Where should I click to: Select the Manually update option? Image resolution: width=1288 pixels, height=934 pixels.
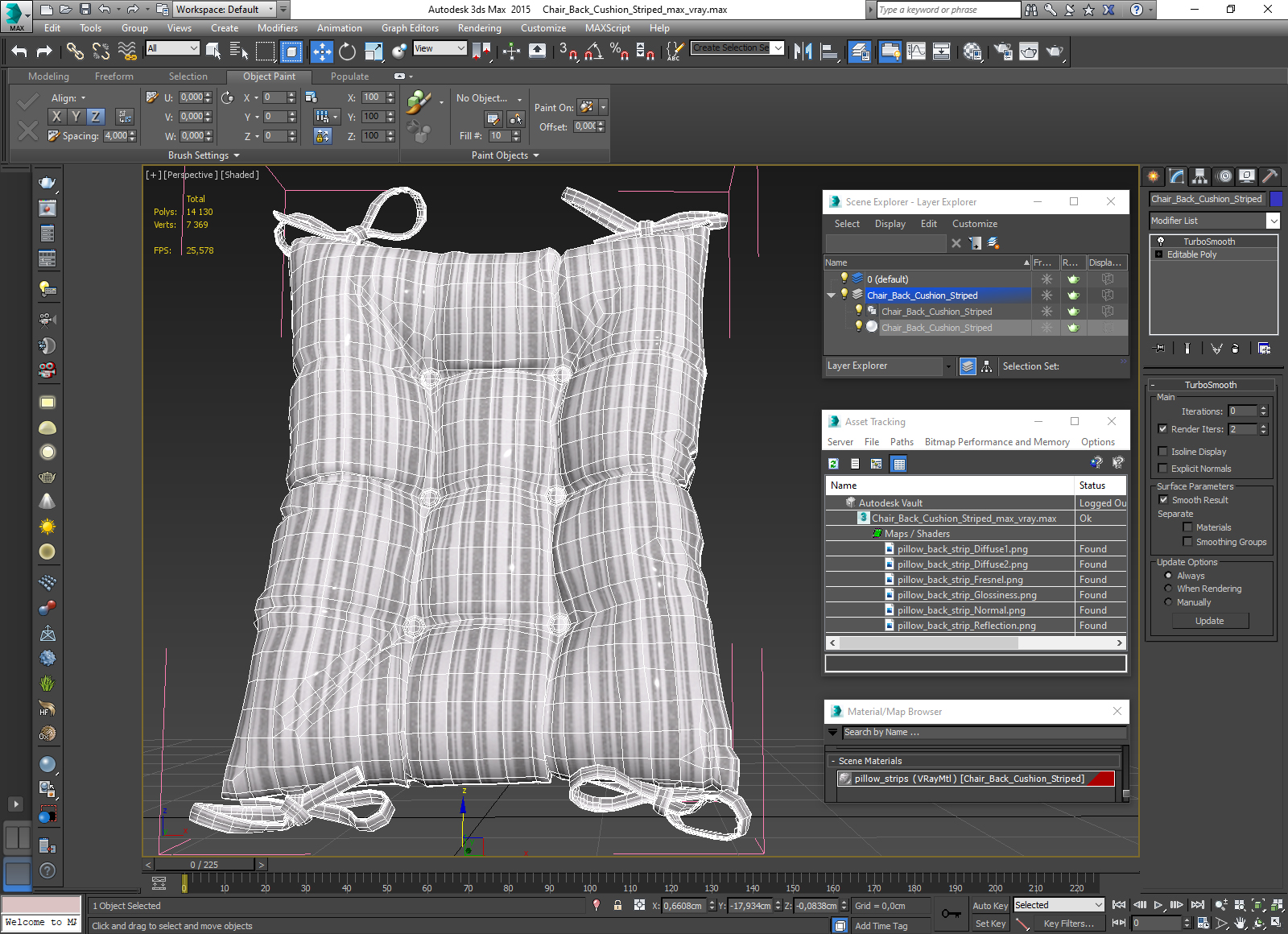pos(1168,601)
